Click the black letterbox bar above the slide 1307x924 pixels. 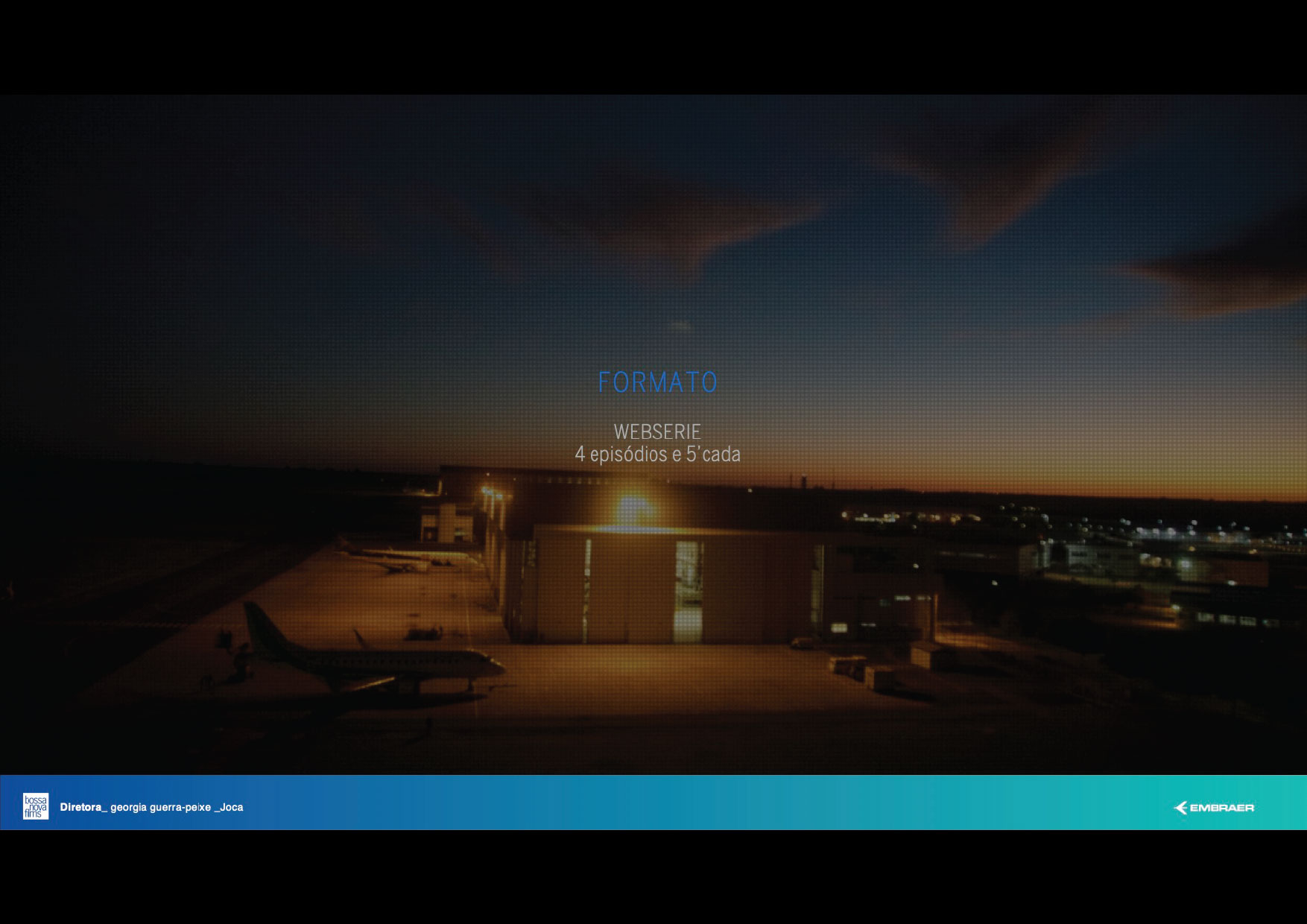tap(653, 46)
